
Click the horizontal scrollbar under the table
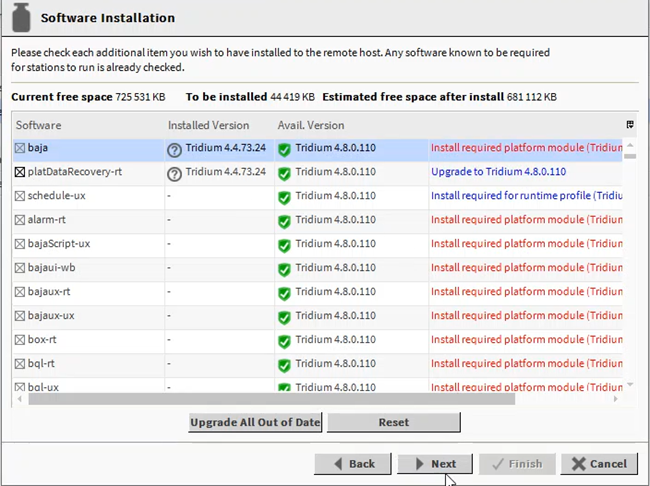tap(270, 398)
